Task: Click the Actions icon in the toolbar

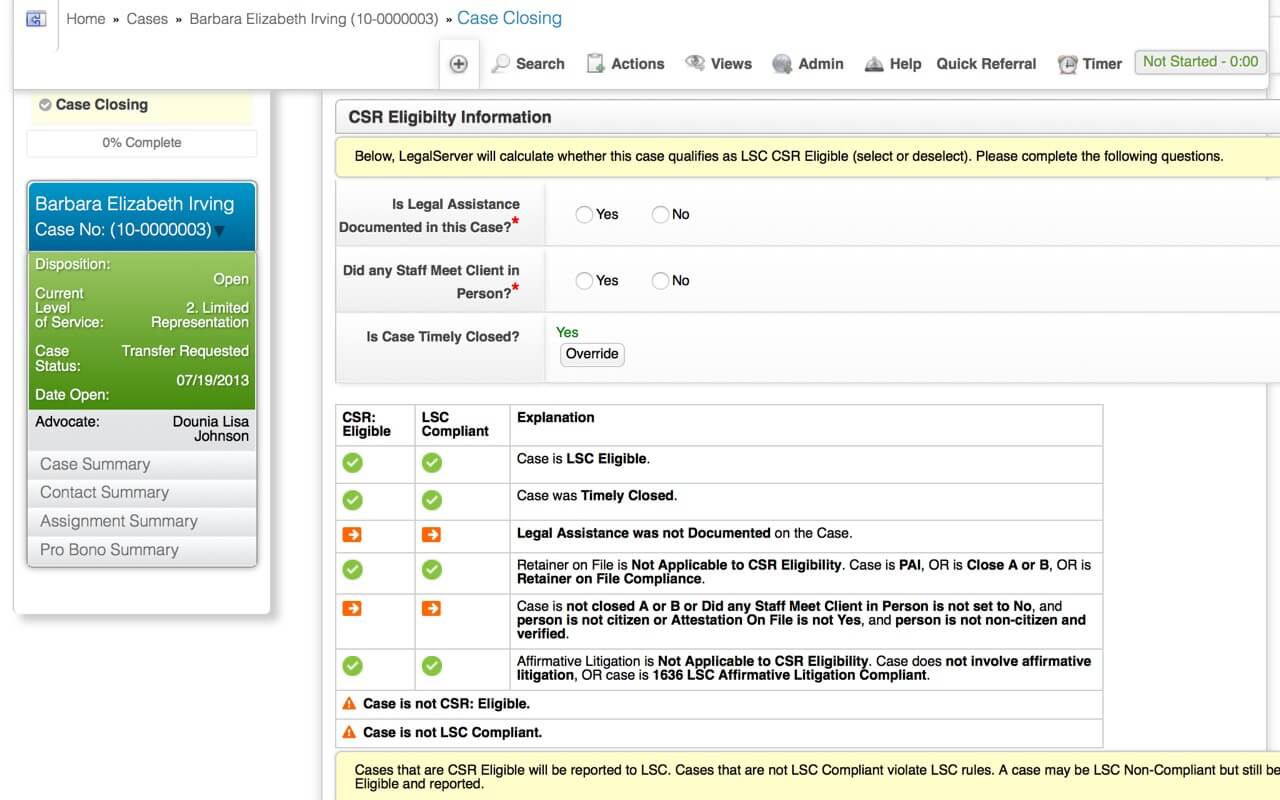Action: click(x=594, y=63)
